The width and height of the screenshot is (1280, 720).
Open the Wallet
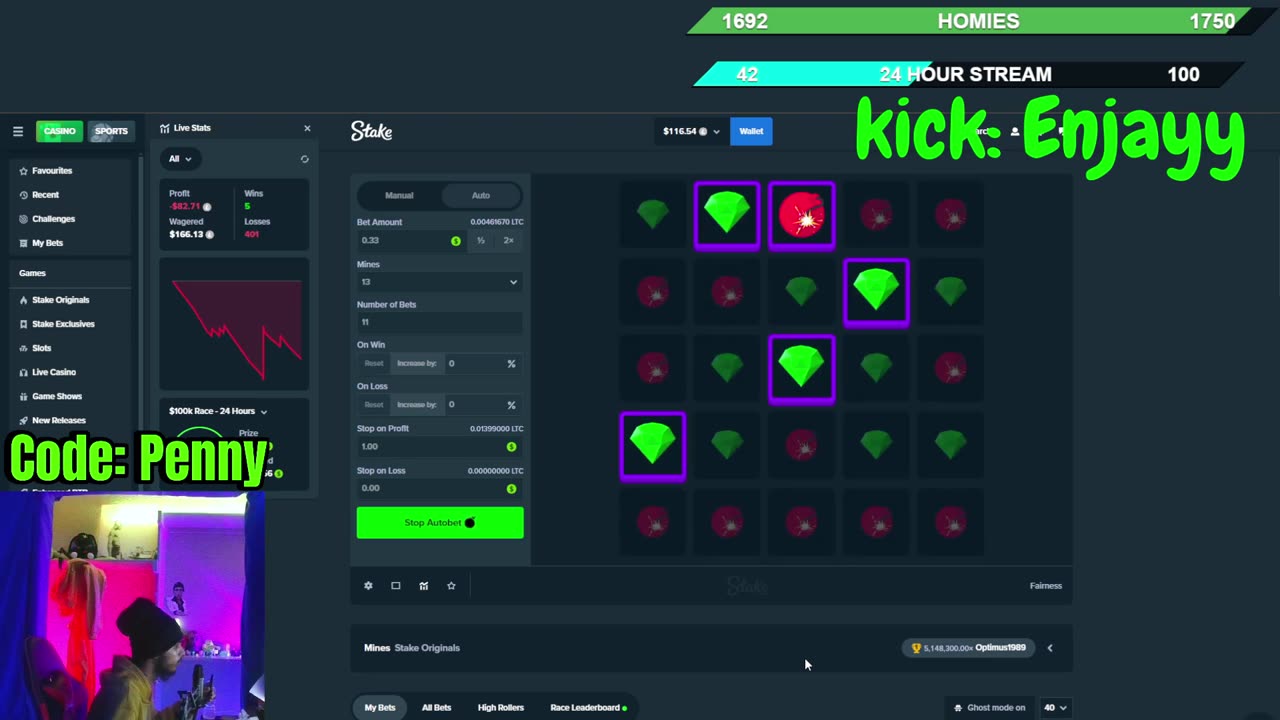[751, 131]
